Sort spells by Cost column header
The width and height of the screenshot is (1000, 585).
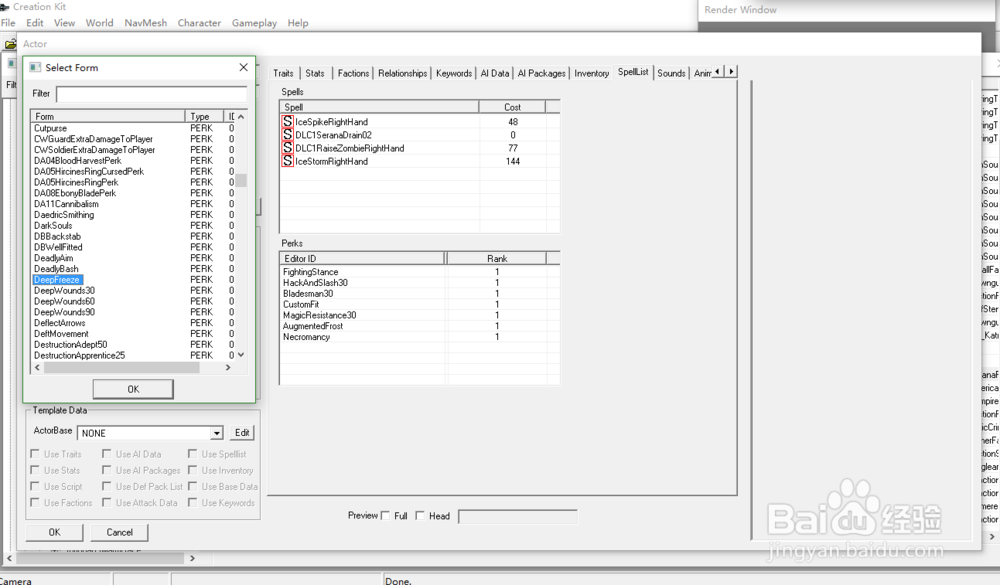tap(512, 107)
